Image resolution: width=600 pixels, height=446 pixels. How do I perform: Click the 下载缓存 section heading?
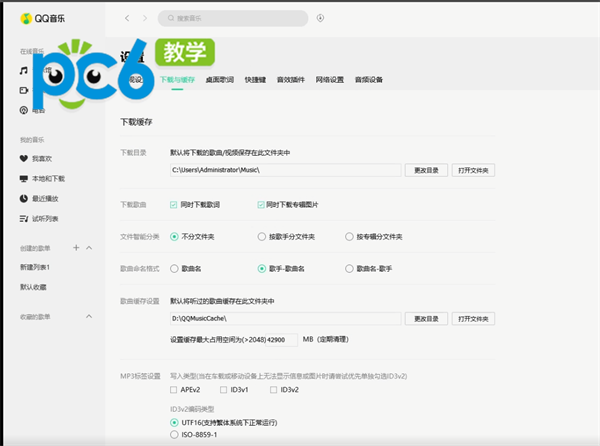137,122
